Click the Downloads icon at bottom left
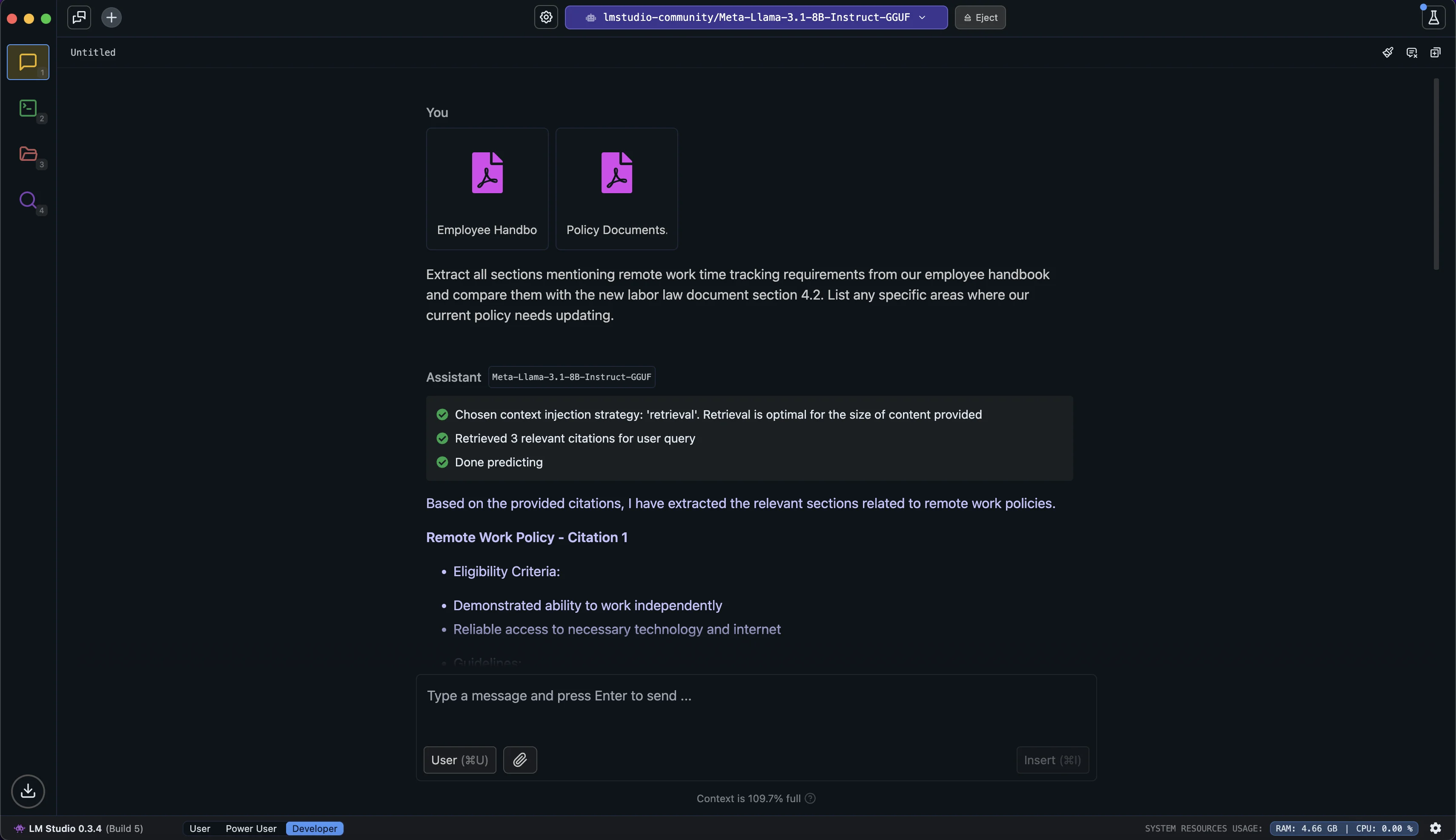This screenshot has height=840, width=1456. 28,791
